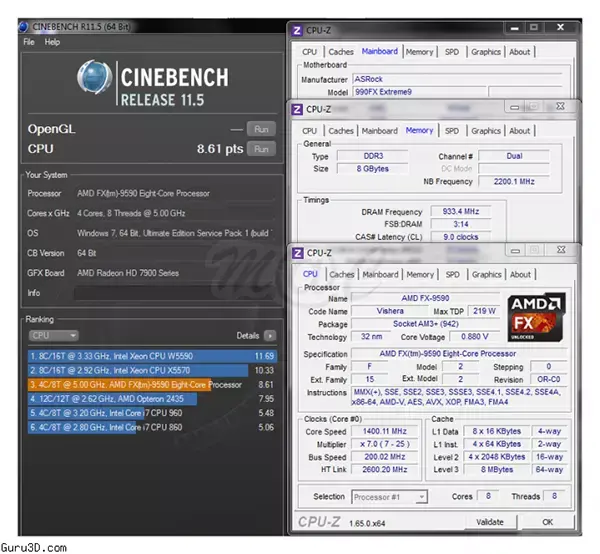The width and height of the screenshot is (600, 554).
Task: Open About tab in bottom CPU-Z window
Action: tap(520, 274)
